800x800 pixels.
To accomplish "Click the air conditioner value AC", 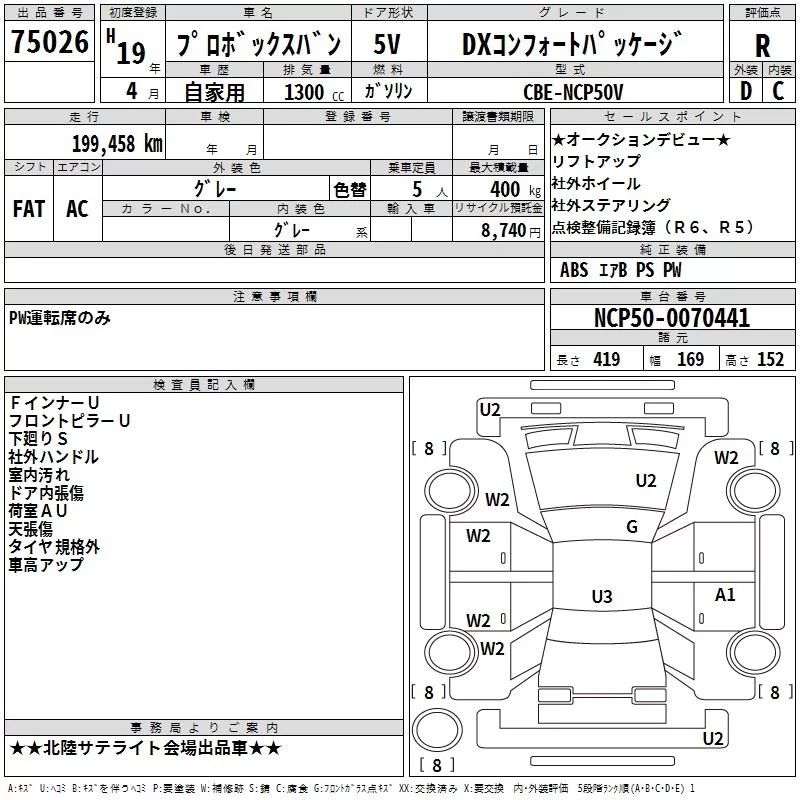I will click(78, 209).
